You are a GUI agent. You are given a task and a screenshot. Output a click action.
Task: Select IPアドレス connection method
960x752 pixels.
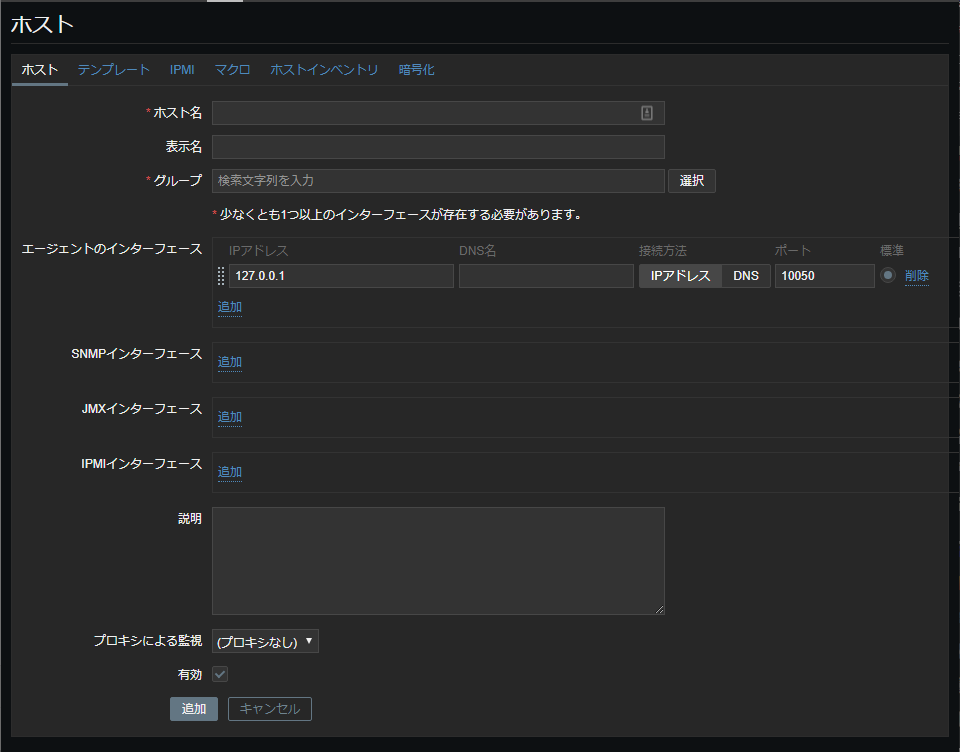pos(680,276)
